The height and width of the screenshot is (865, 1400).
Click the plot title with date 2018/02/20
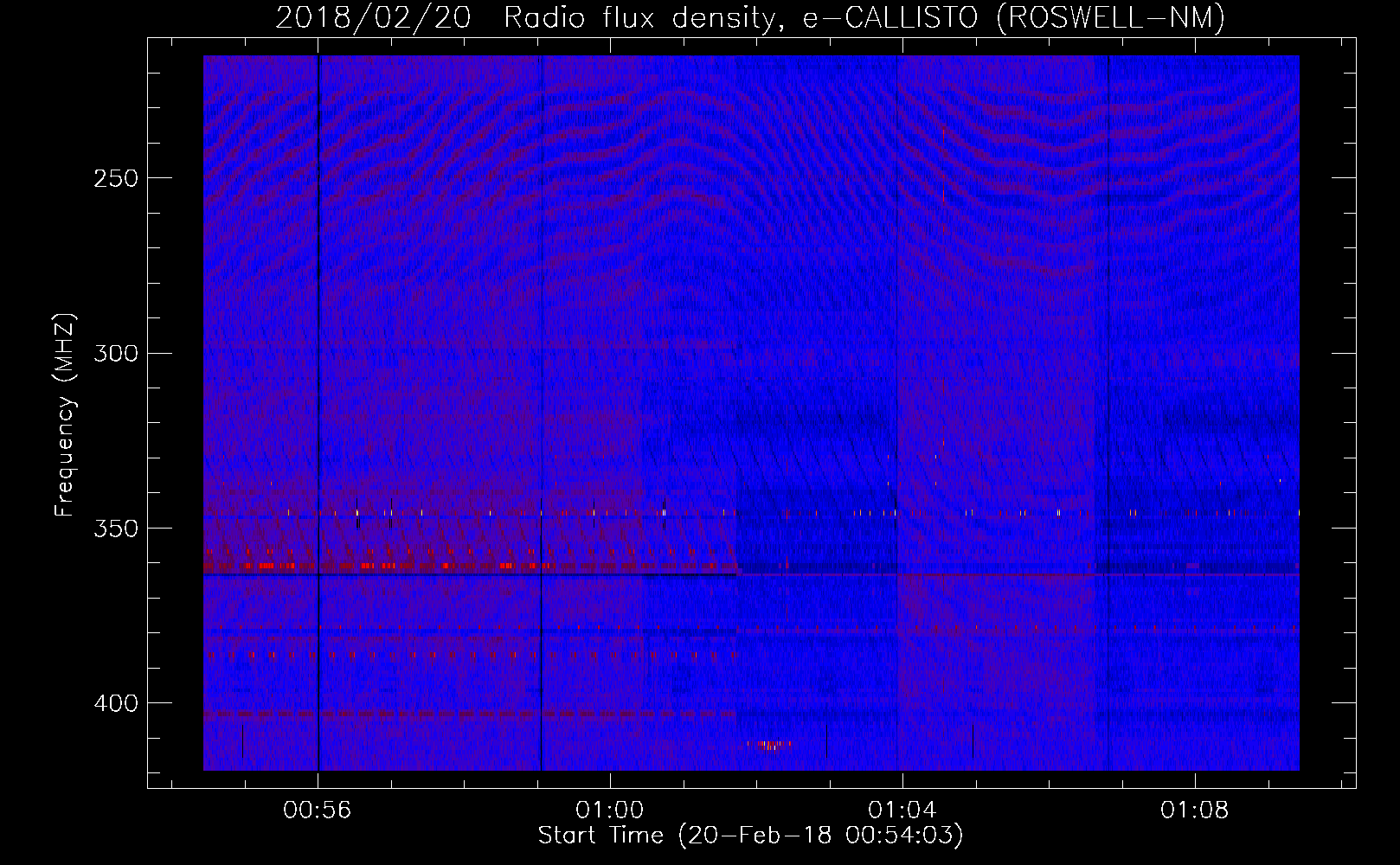click(x=750, y=17)
